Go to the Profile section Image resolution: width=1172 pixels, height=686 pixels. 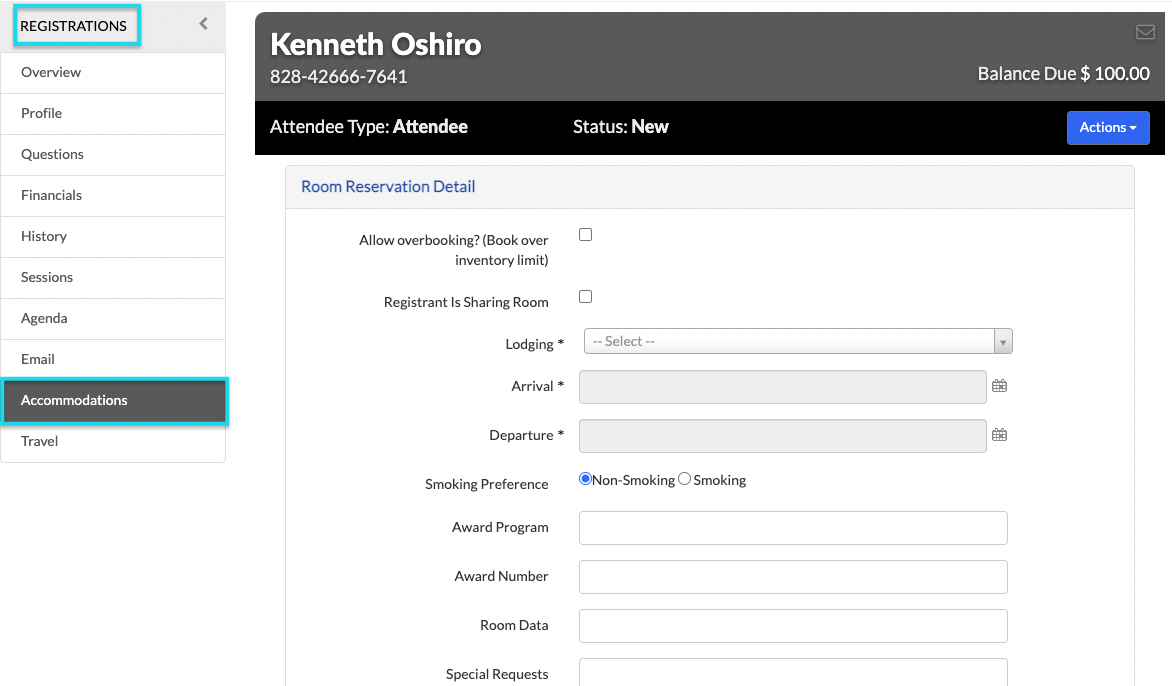point(113,114)
